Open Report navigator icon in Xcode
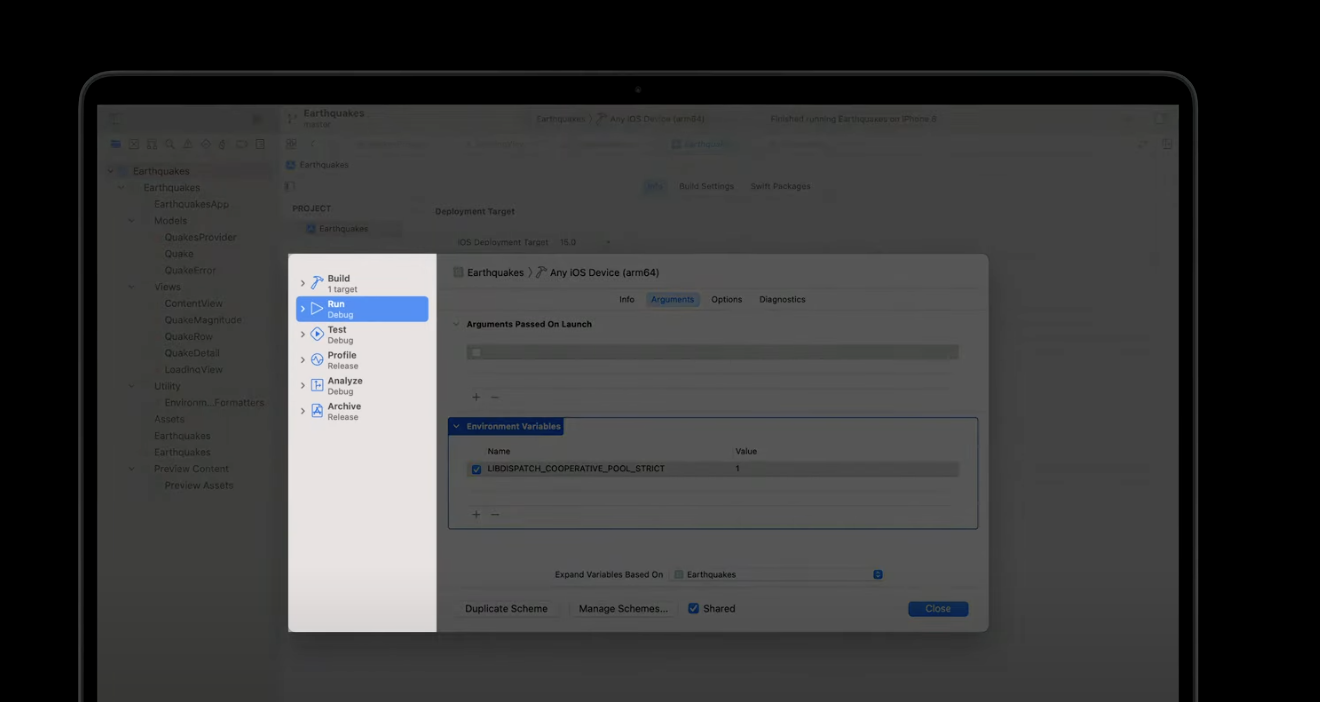The height and width of the screenshot is (702, 1320). pyautogui.click(x=260, y=145)
